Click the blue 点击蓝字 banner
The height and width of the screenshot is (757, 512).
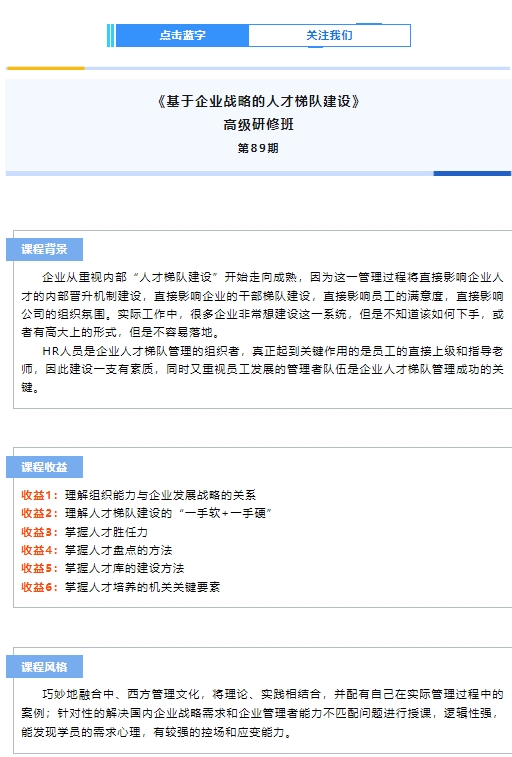[x=182, y=35]
